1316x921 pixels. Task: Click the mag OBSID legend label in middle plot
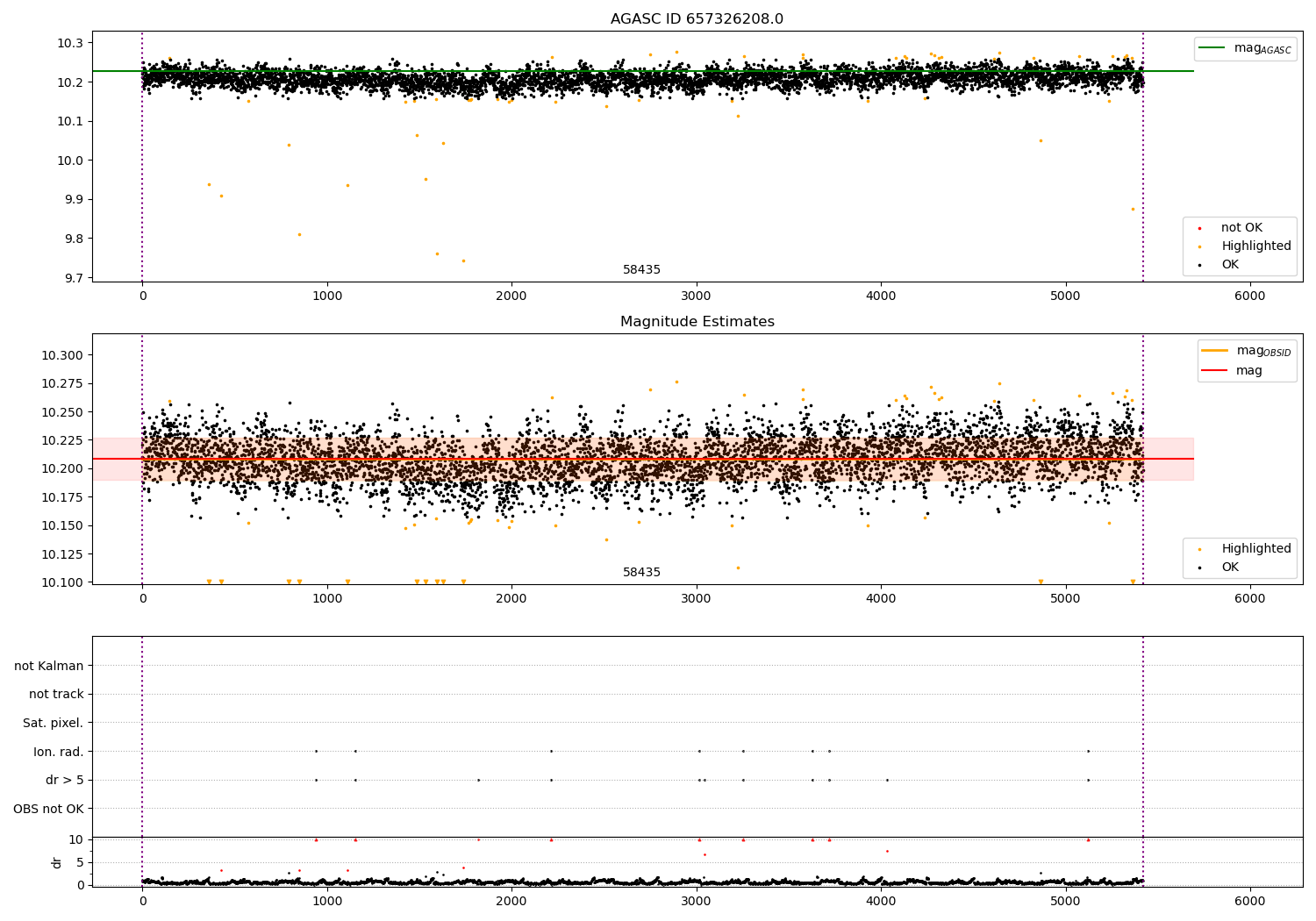[x=1264, y=351]
